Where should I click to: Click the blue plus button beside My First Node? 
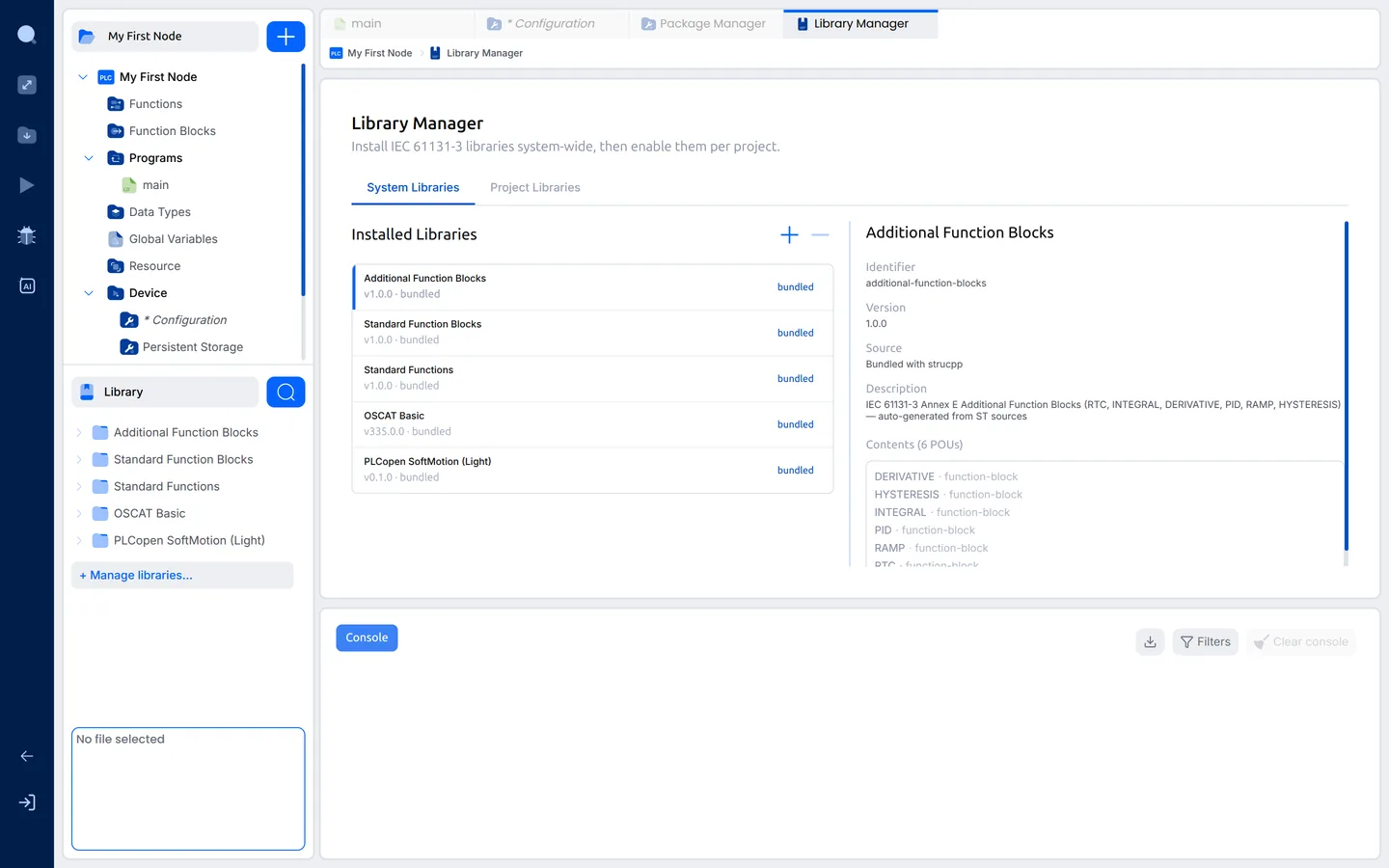pos(286,37)
